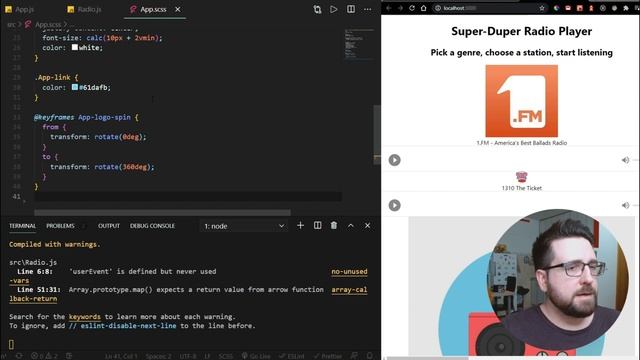Click the browser page horizontal scrollbar
This screenshot has height=360, width=640.
coord(427,358)
